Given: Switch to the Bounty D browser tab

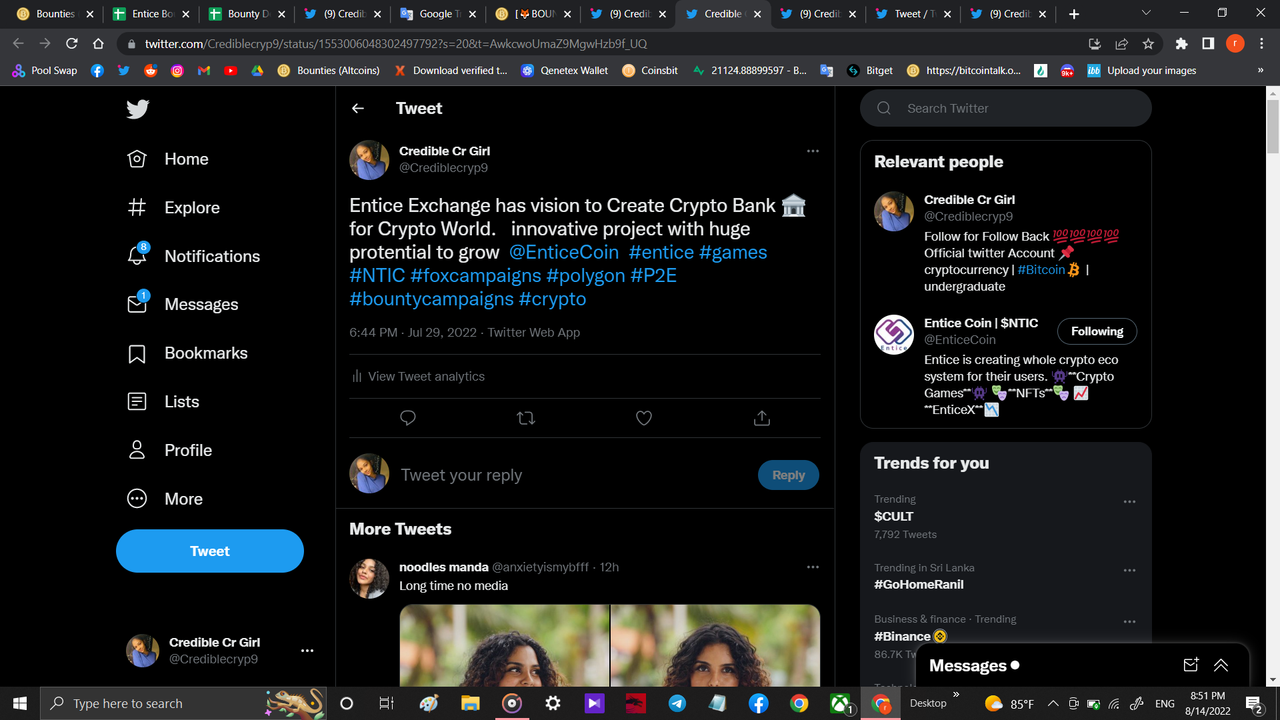Looking at the screenshot, I should pyautogui.click(x=246, y=14).
